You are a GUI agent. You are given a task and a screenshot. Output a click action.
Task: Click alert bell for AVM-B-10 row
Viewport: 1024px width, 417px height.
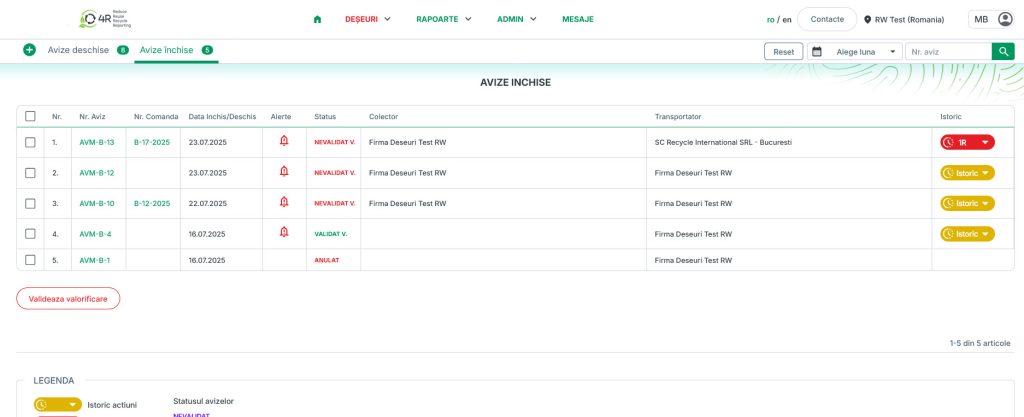pyautogui.click(x=284, y=203)
